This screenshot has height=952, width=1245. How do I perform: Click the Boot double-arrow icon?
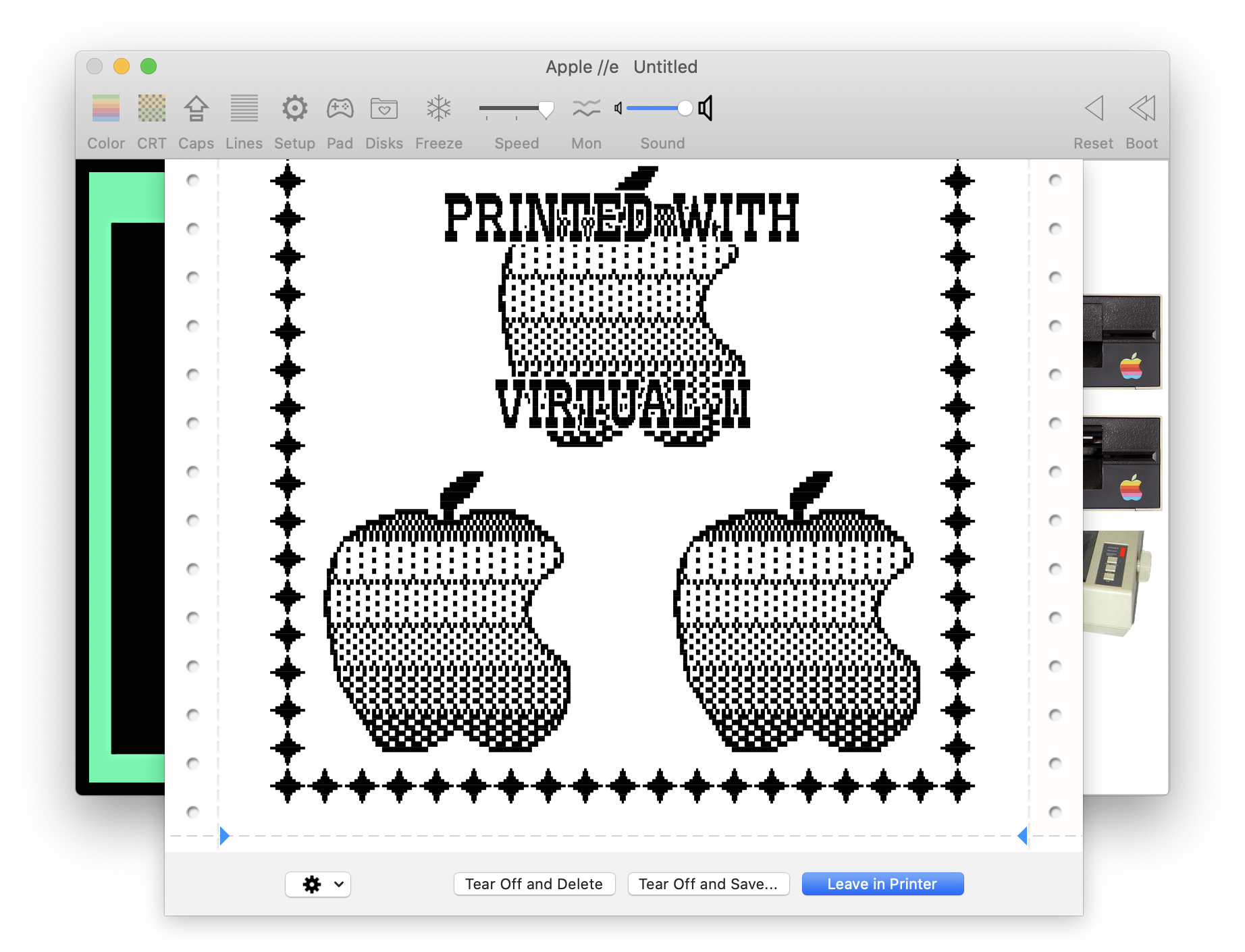1141,109
